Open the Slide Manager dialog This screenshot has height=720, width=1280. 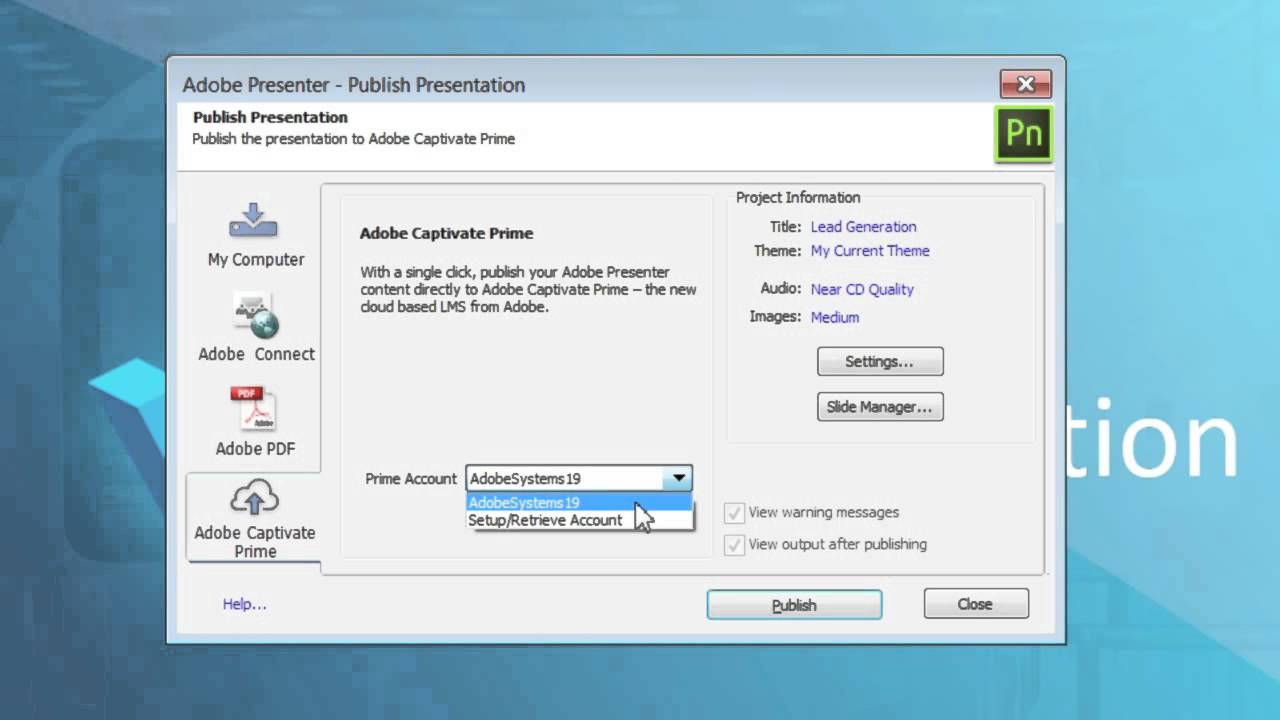[x=879, y=406]
